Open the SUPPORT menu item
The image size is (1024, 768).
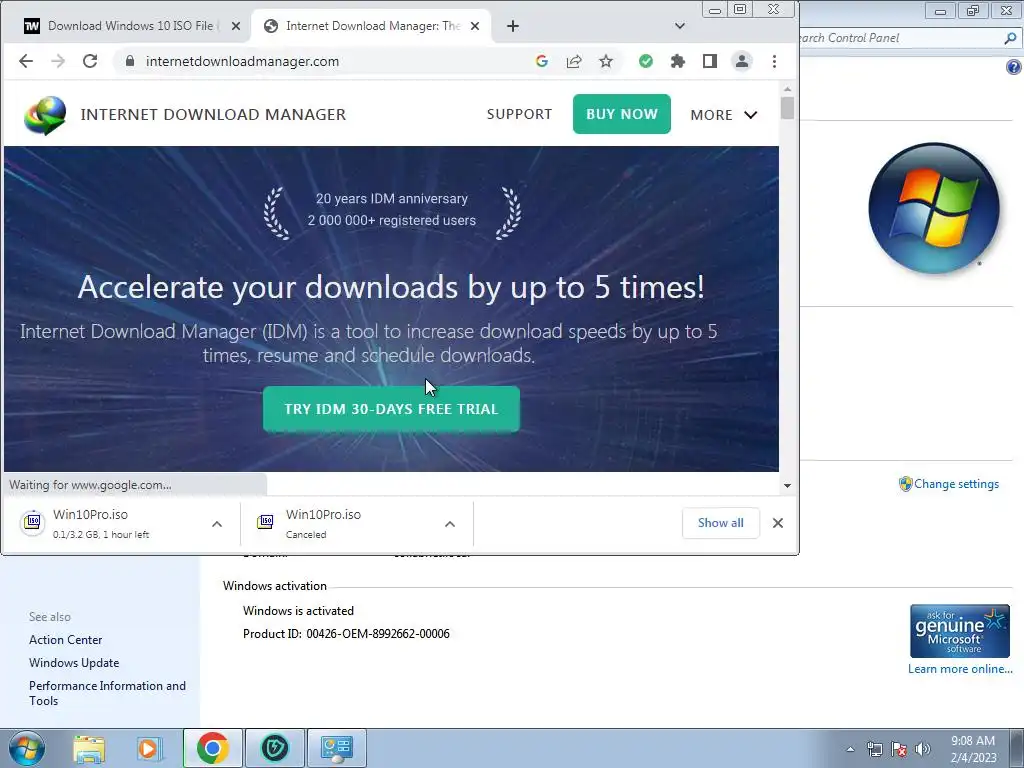519,114
